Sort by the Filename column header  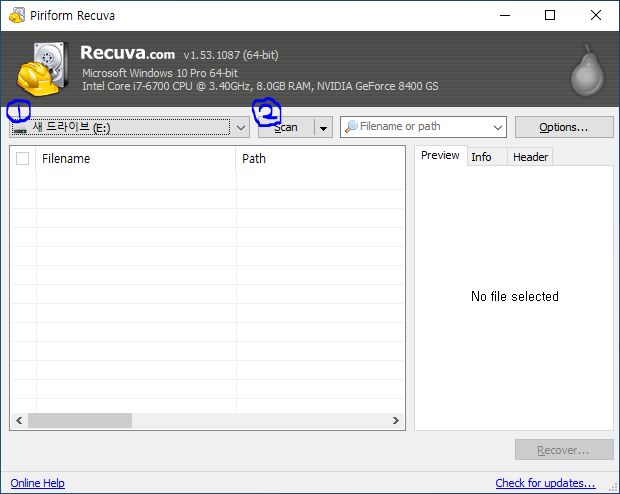(x=136, y=159)
